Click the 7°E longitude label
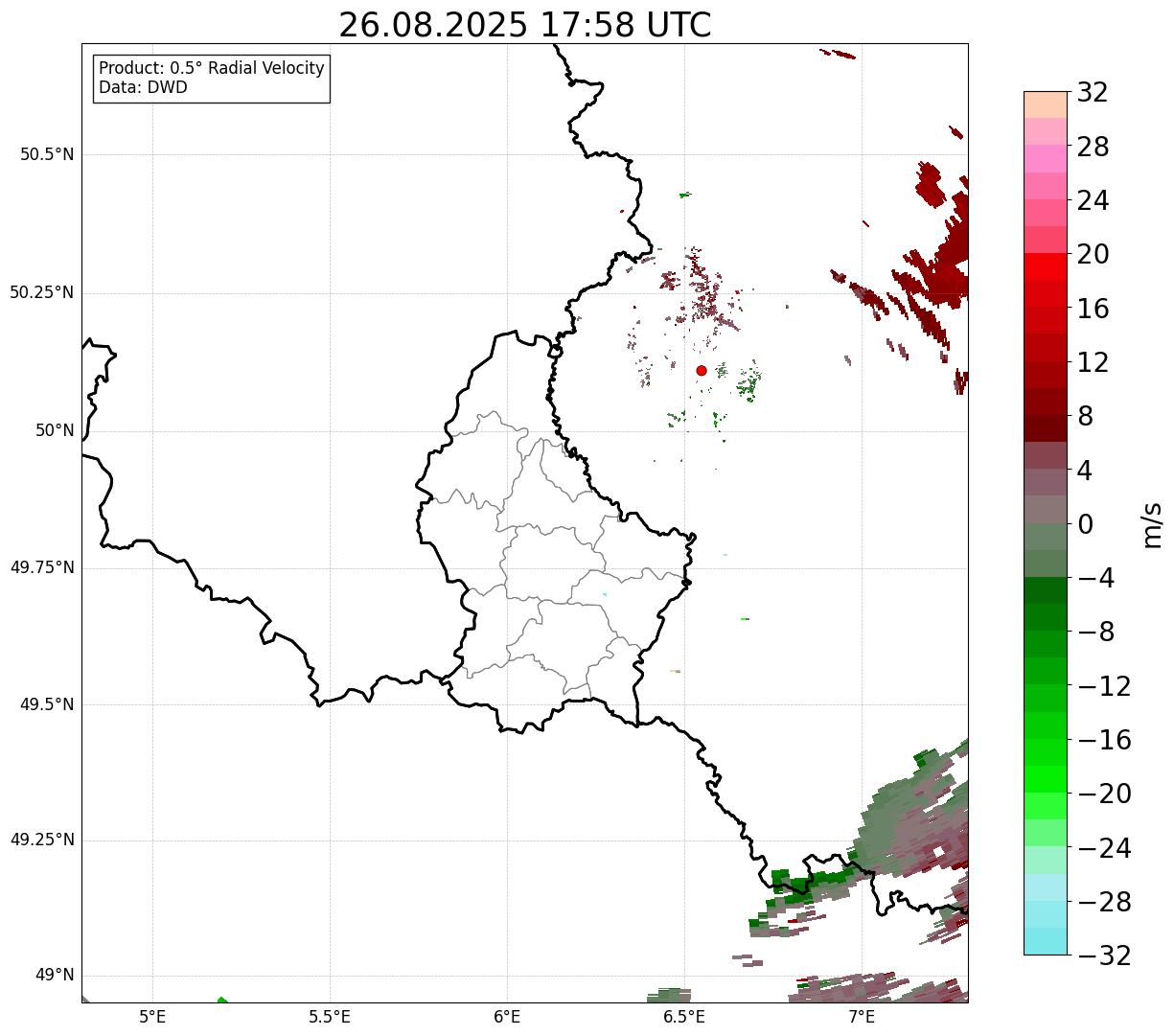This screenshot has height=1036, width=1174. coord(862,1017)
